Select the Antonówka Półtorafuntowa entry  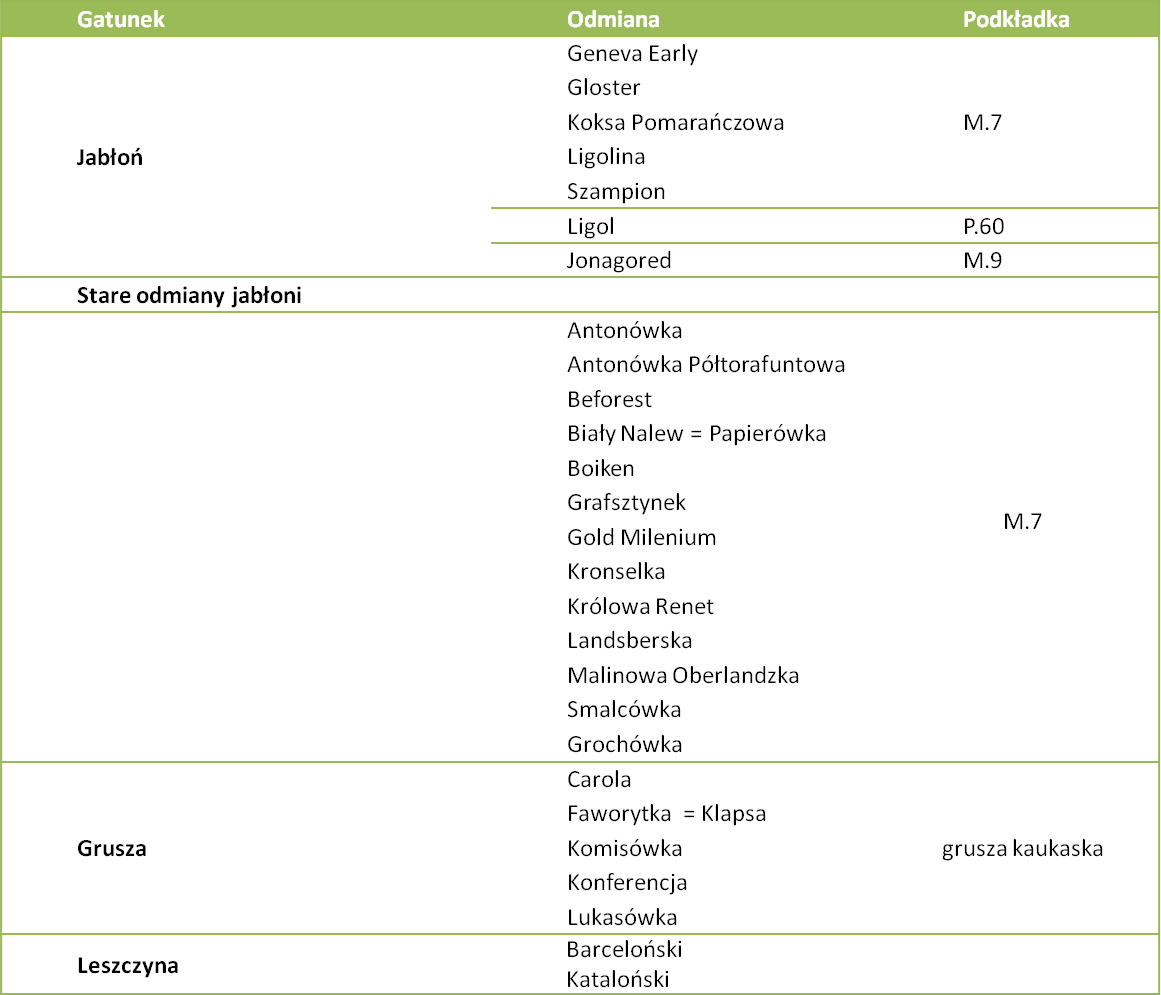706,364
